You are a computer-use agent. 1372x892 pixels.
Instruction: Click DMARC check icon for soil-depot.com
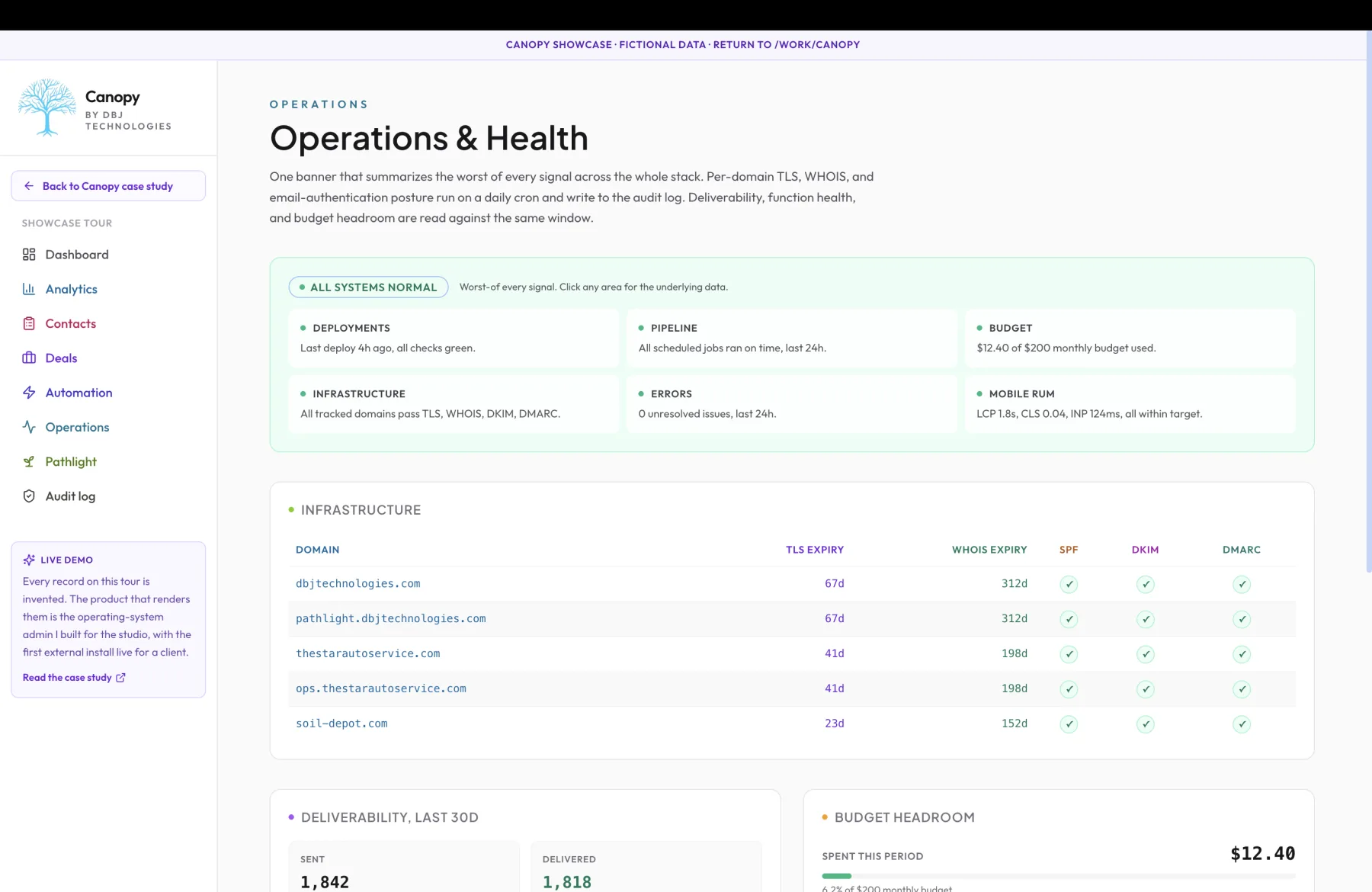(x=1242, y=724)
